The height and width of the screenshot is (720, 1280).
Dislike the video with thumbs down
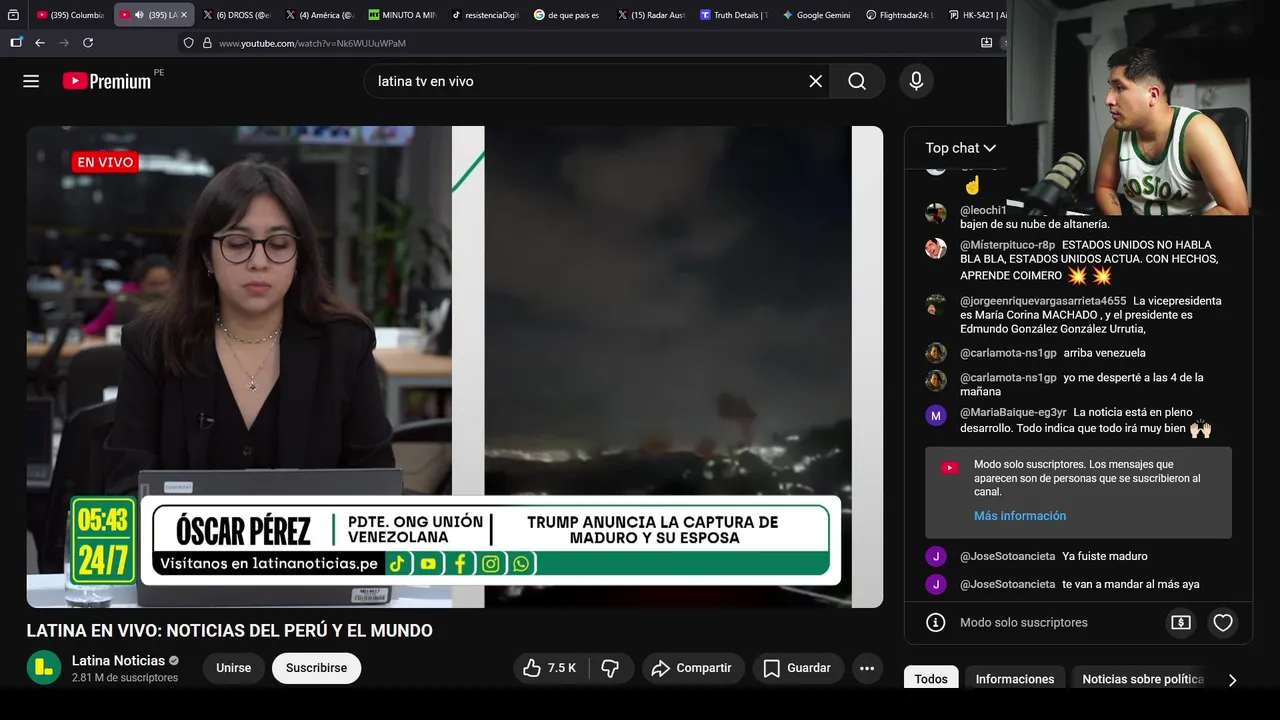[x=610, y=668]
